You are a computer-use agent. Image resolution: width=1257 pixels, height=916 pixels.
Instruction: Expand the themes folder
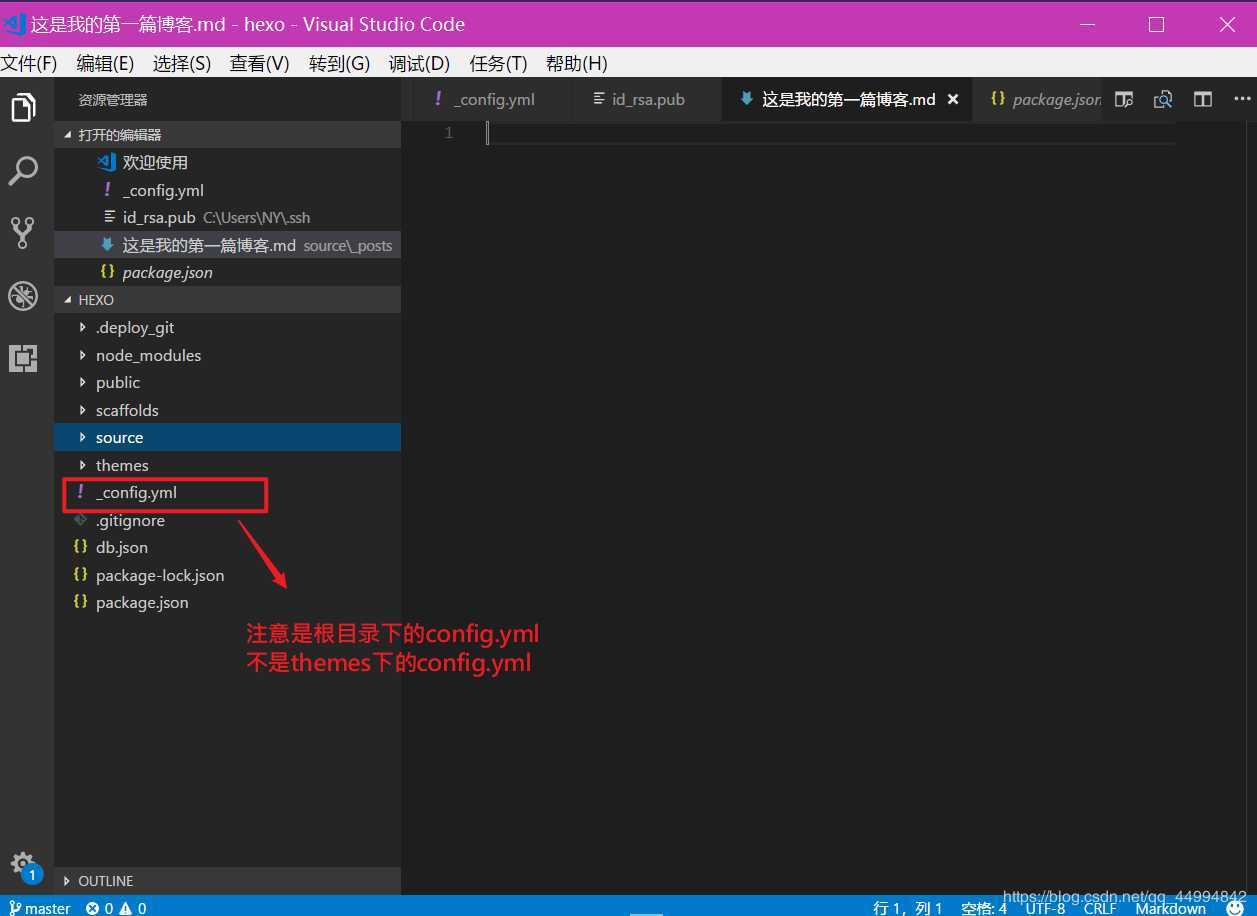coord(227,465)
